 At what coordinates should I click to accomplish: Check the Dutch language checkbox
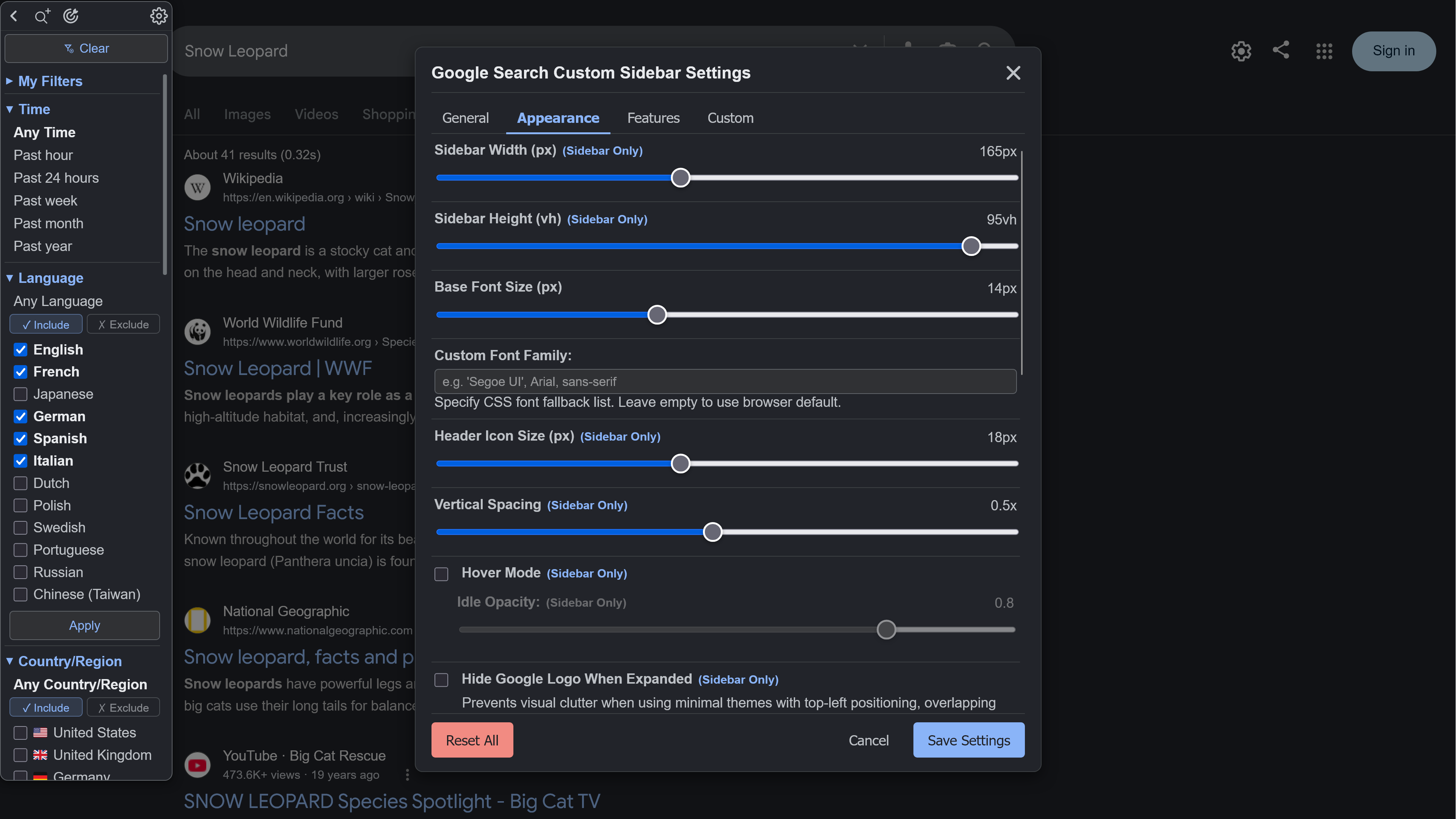coord(20,483)
